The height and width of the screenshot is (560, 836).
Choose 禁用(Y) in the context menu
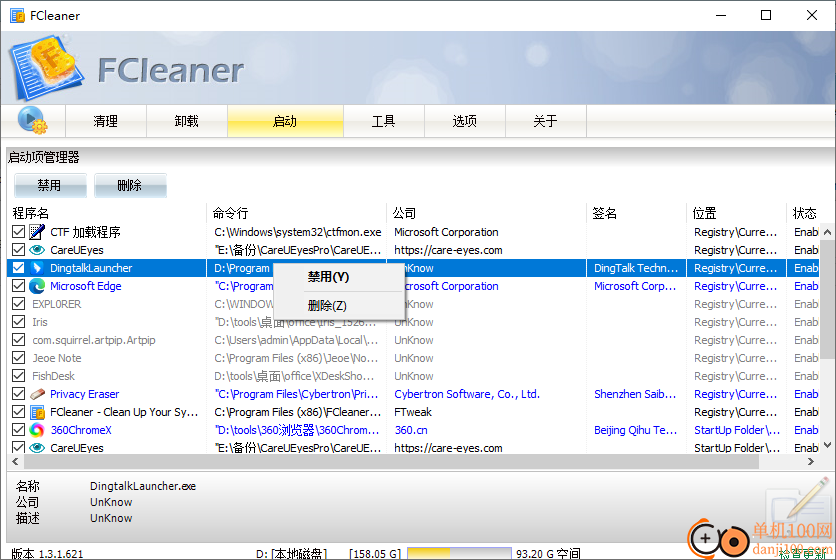338,277
